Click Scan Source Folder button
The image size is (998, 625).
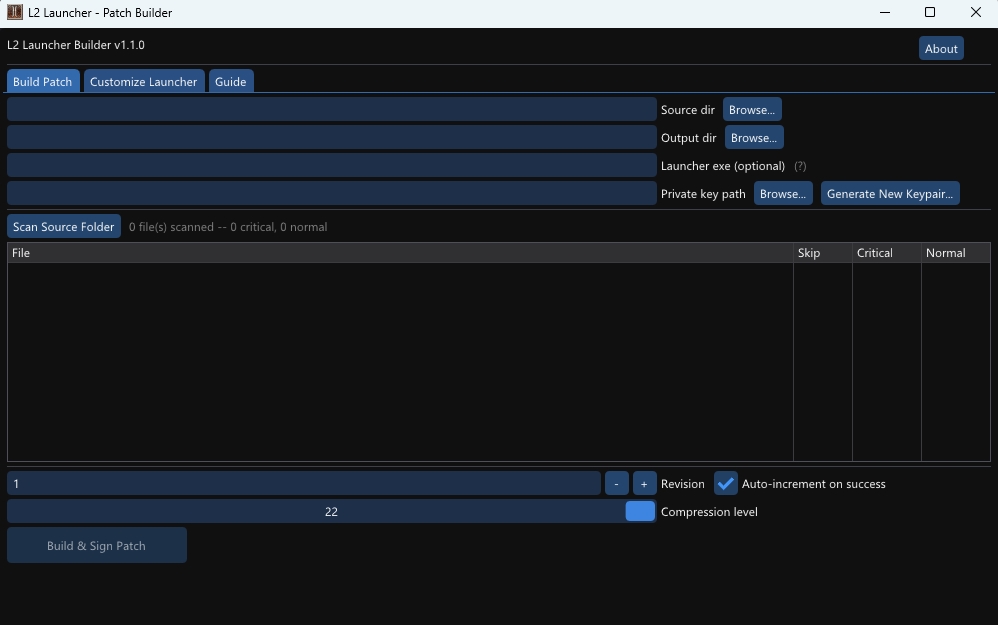(64, 227)
